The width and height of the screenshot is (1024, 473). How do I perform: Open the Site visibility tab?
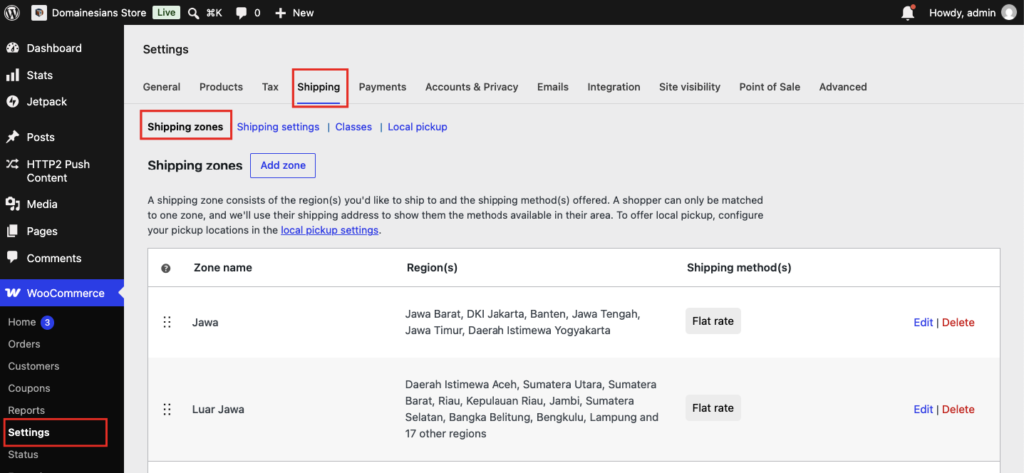[x=689, y=87]
